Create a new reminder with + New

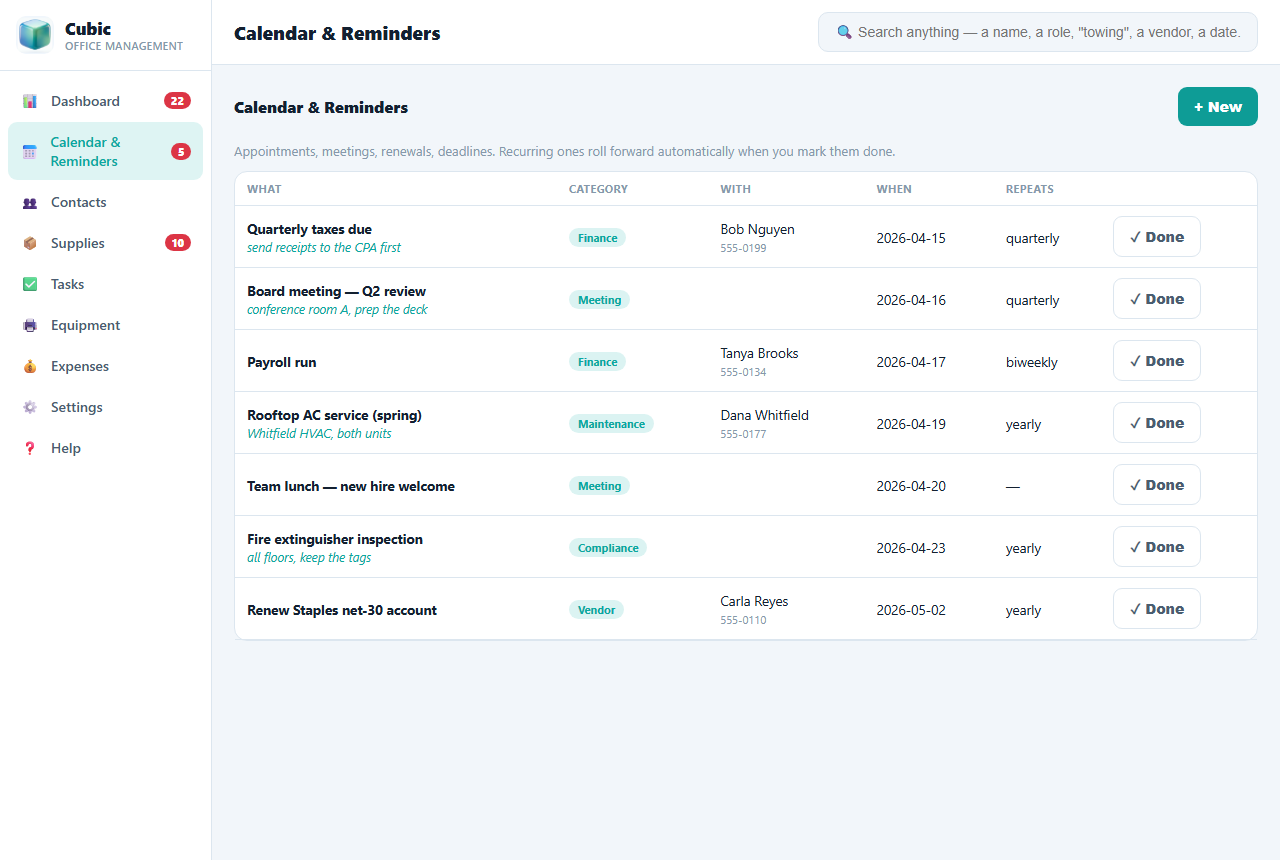1217,107
